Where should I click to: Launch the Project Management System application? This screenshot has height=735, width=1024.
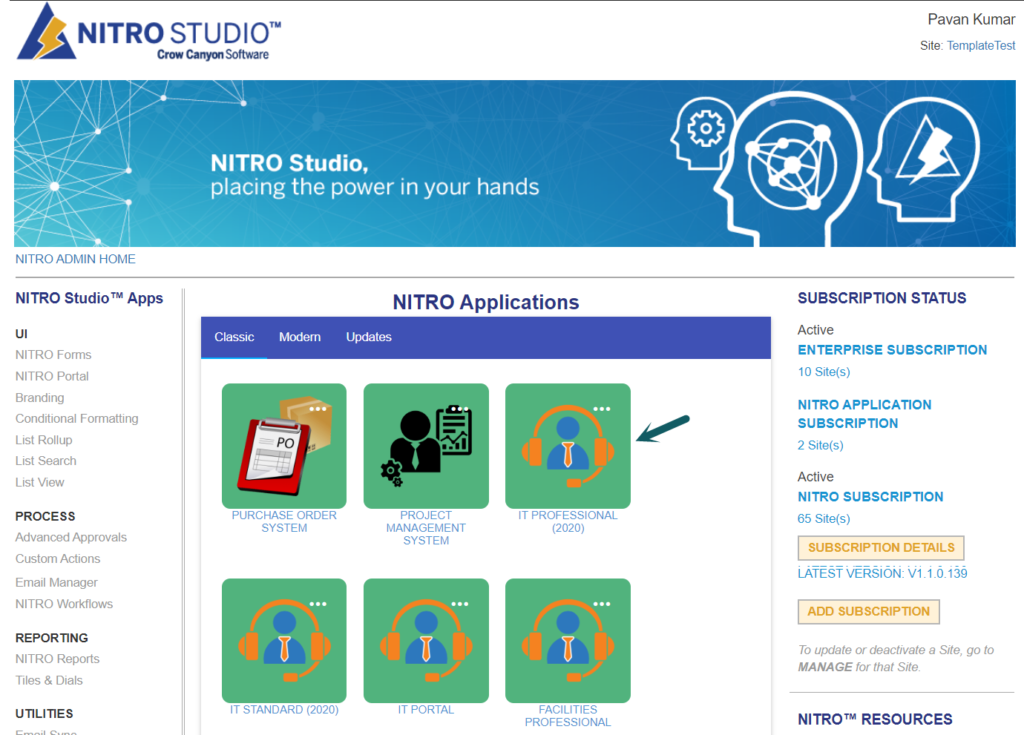425,446
